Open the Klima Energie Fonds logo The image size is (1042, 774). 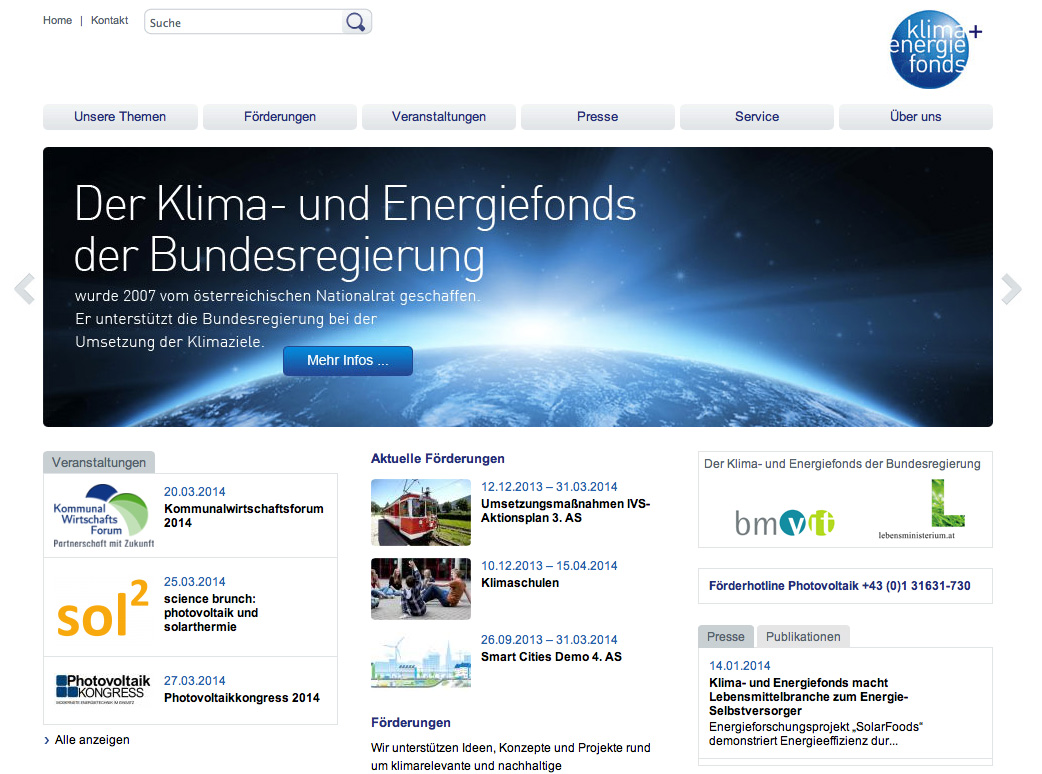[x=935, y=49]
